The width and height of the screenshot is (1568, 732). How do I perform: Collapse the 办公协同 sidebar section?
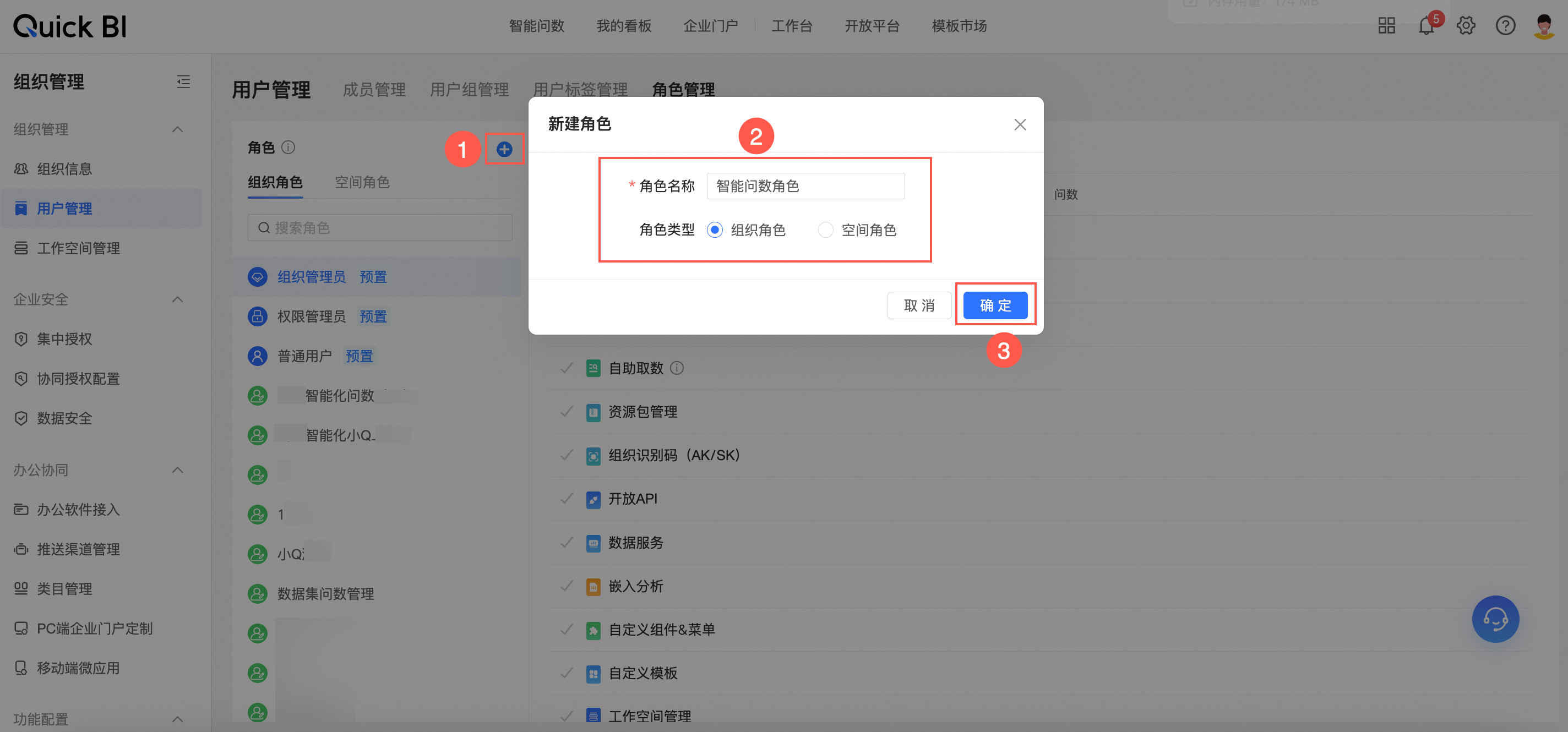[x=177, y=469]
